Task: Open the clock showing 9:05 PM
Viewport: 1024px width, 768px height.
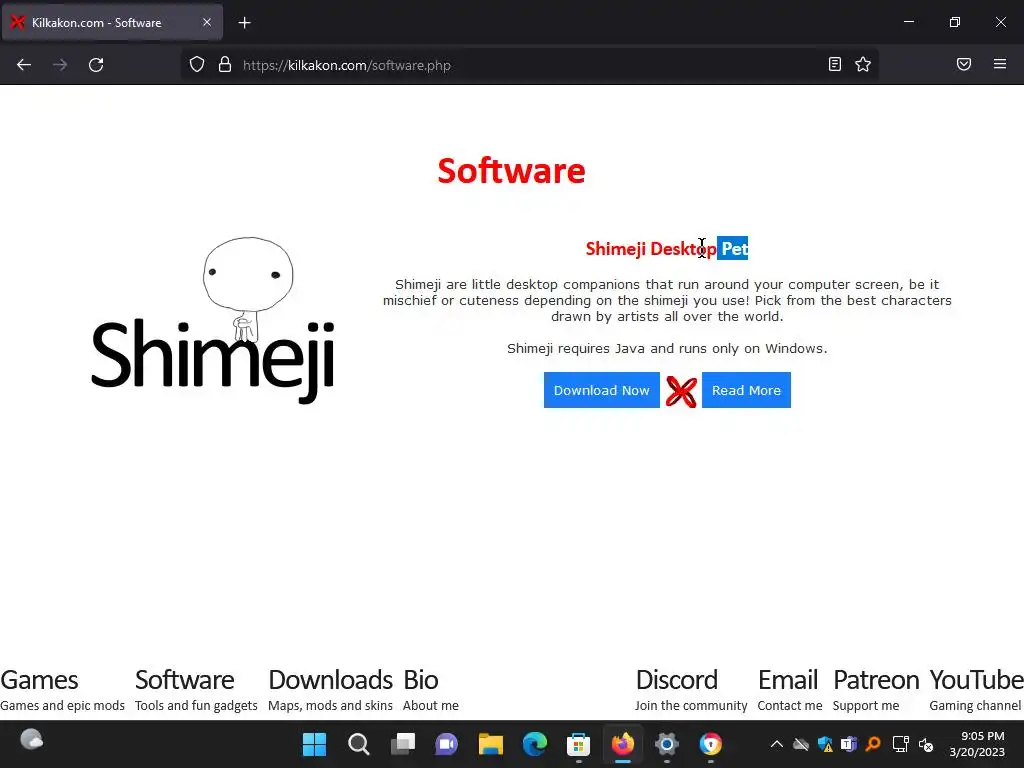Action: 978,744
